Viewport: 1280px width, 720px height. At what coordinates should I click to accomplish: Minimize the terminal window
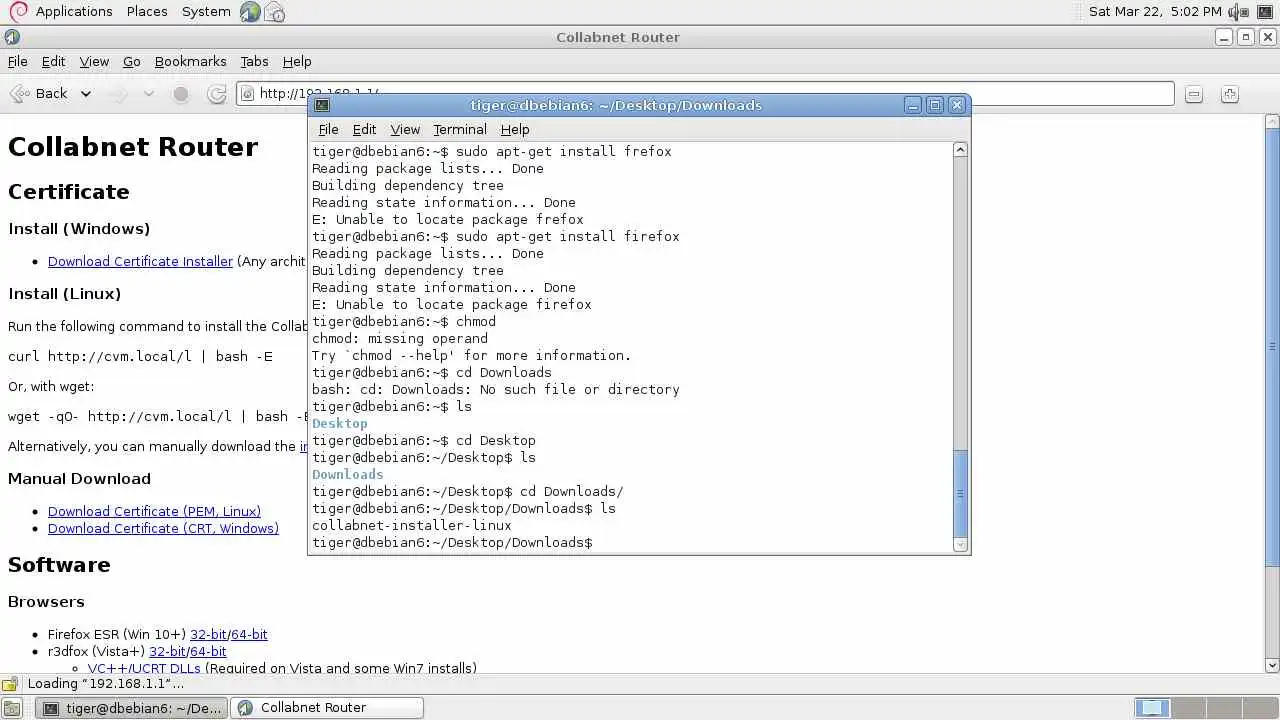(x=912, y=105)
